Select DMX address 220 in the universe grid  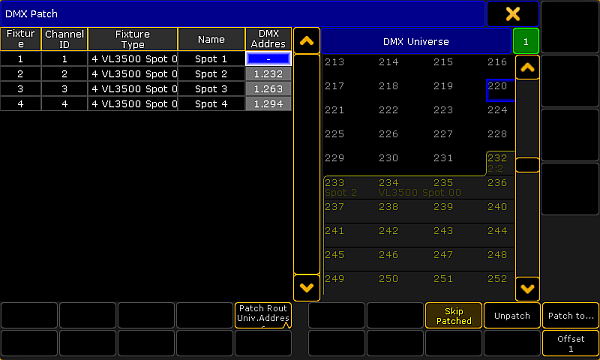500,90
